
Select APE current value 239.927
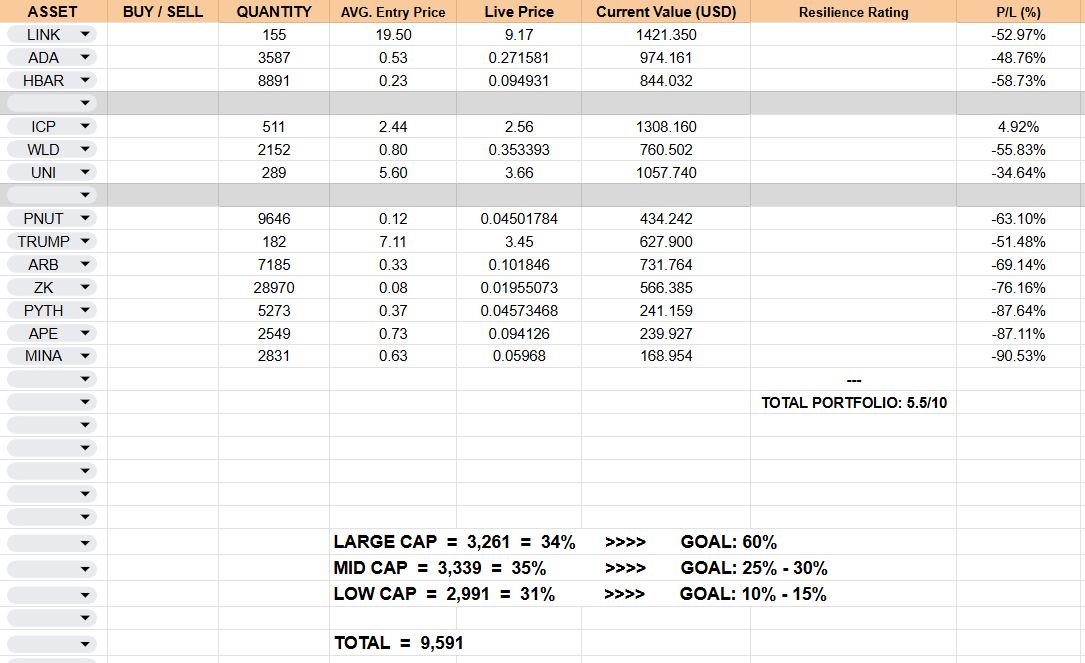click(666, 334)
